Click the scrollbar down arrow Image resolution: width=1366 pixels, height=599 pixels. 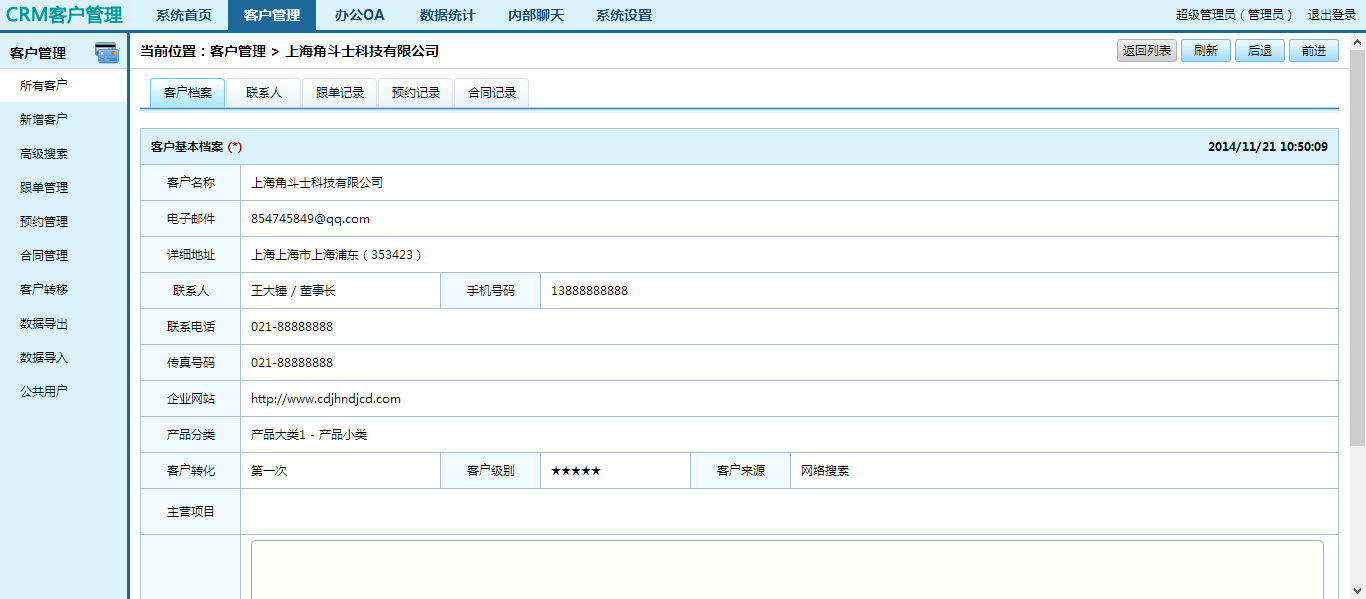[x=1357, y=590]
